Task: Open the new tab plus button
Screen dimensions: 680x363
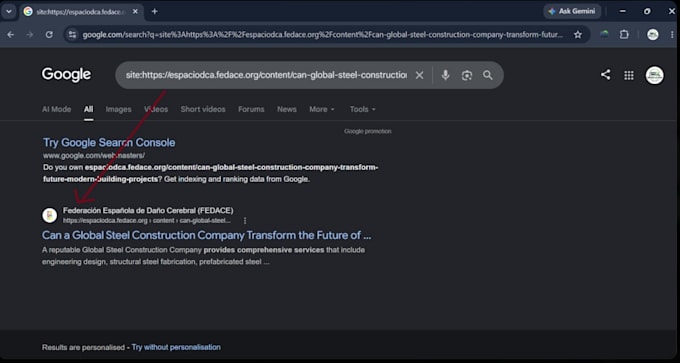Action: tap(154, 12)
